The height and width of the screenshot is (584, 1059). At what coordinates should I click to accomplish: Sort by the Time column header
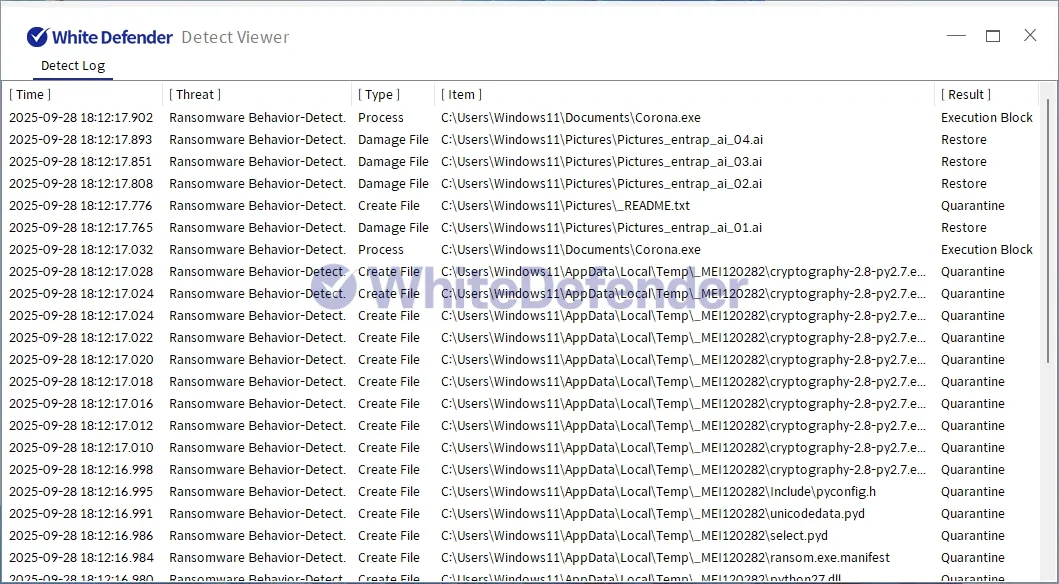(30, 95)
